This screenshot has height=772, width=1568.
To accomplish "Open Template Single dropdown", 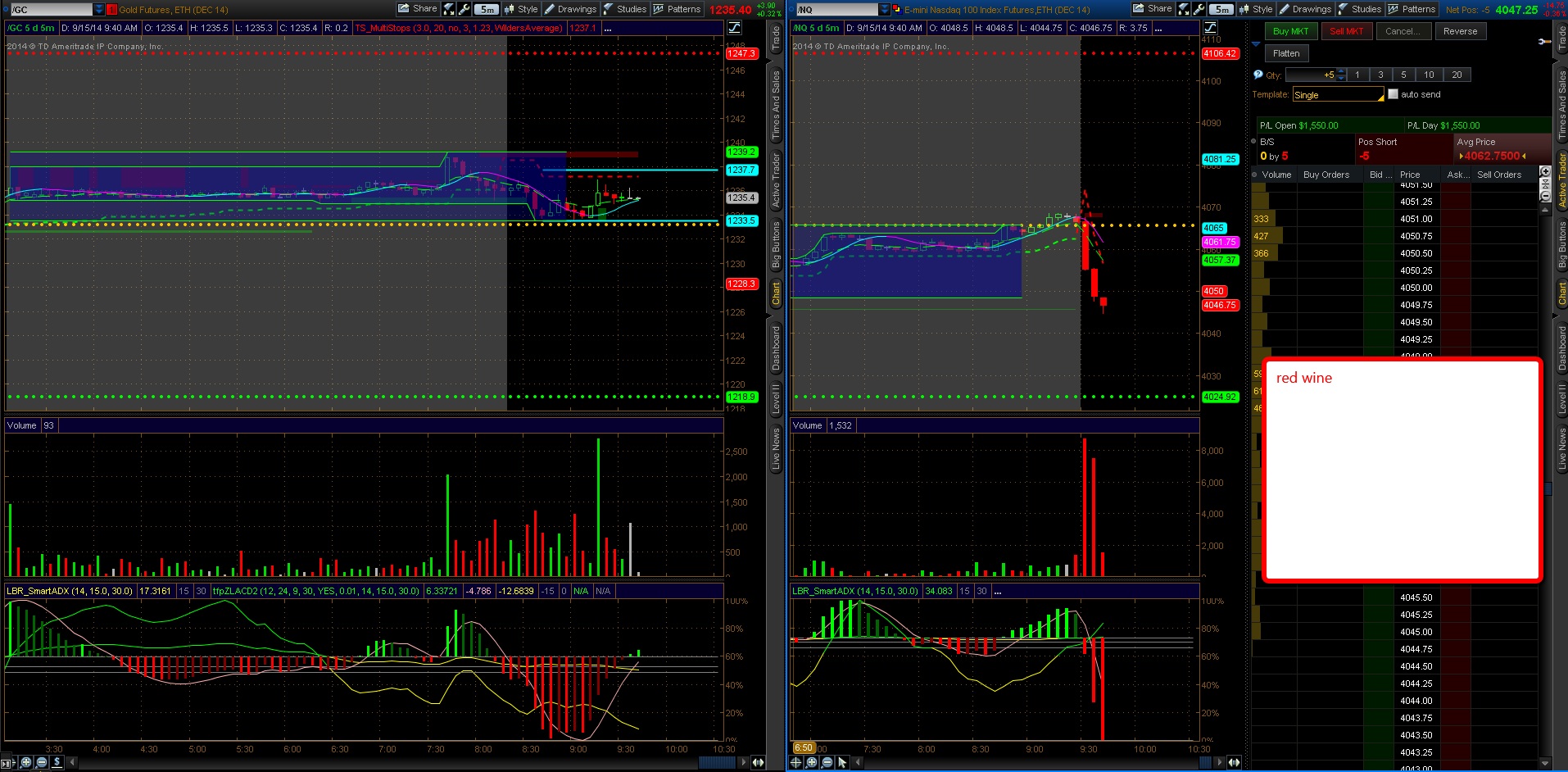I will tap(1339, 95).
